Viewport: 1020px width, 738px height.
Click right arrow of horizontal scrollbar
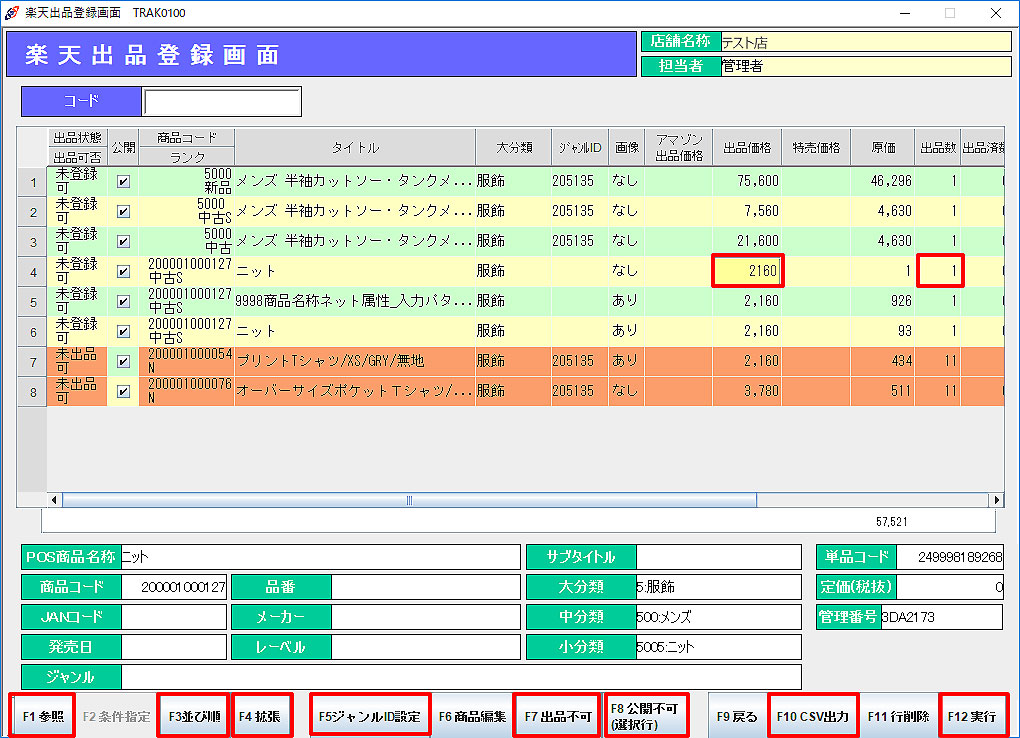996,500
